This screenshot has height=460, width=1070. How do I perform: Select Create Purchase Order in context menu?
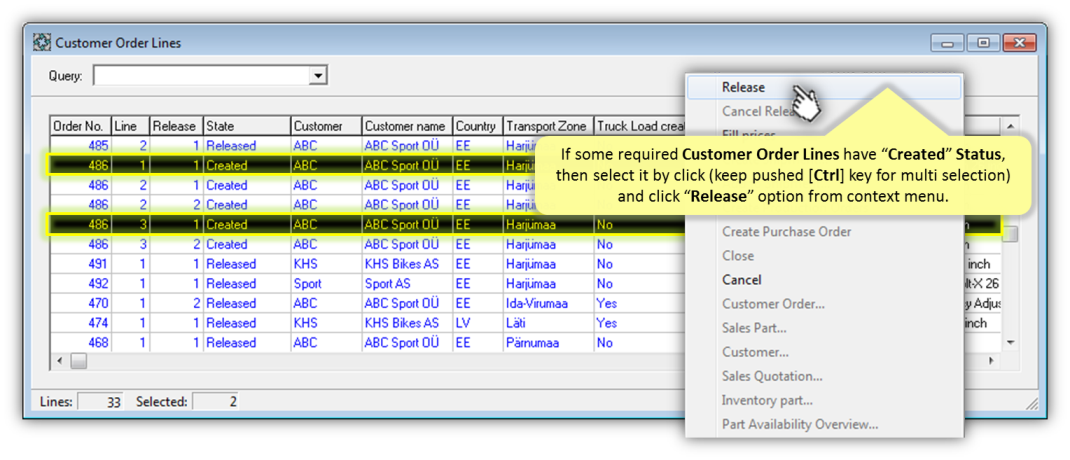786,231
